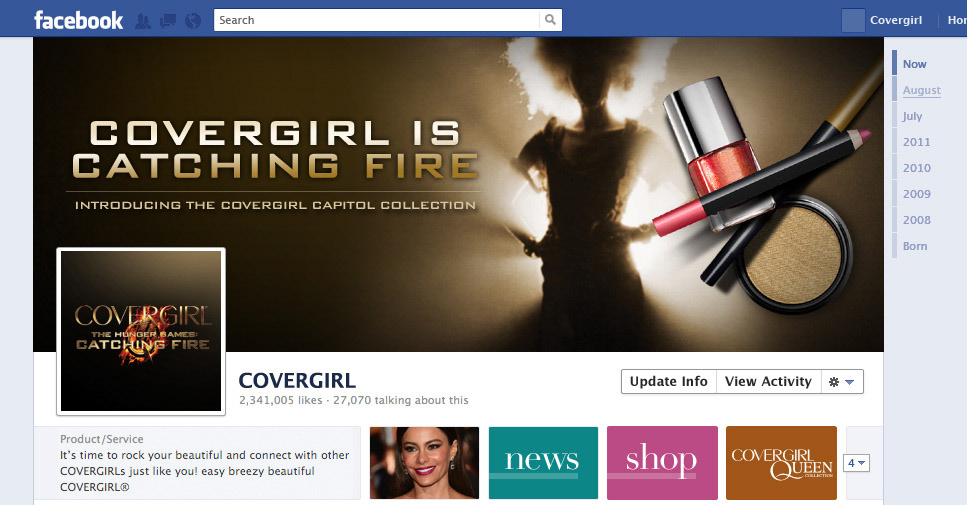The width and height of the screenshot is (967, 505).
Task: Click the 2,341,005 likes count
Action: [281, 400]
